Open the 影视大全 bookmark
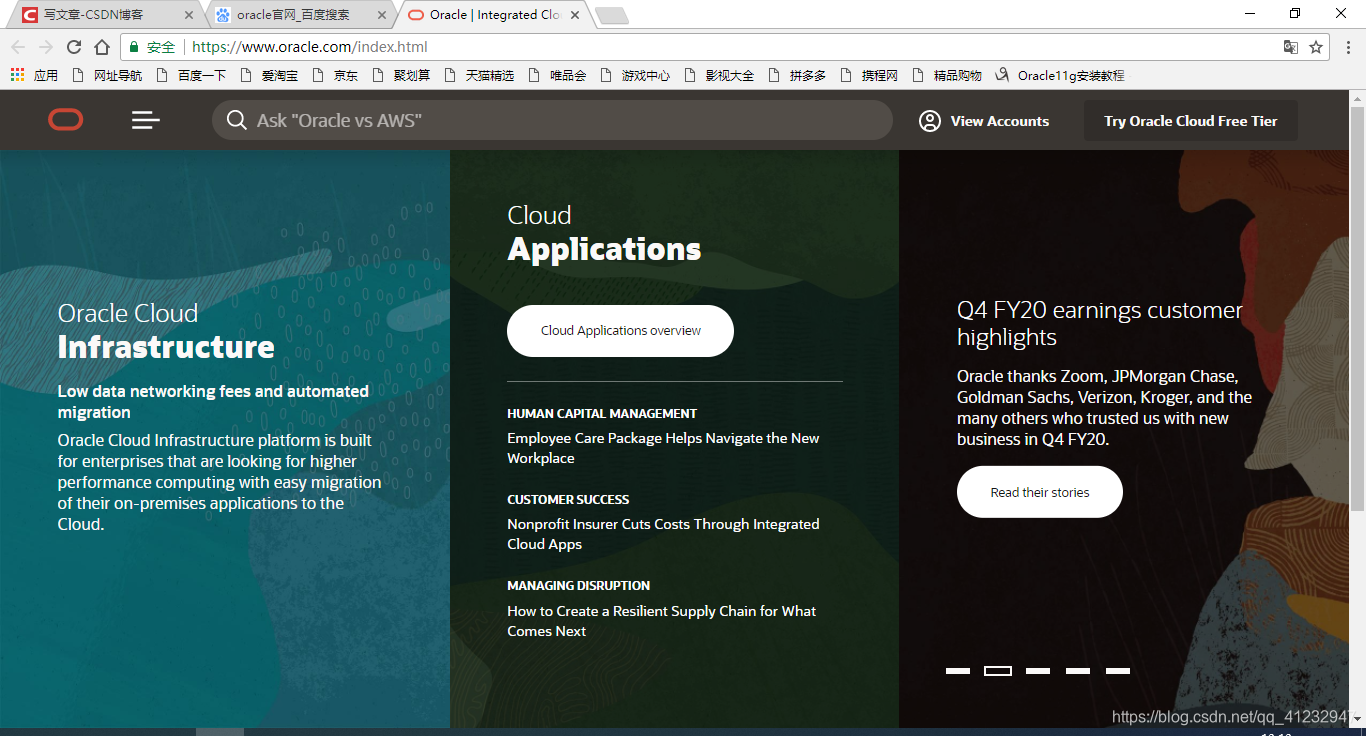 coord(720,75)
